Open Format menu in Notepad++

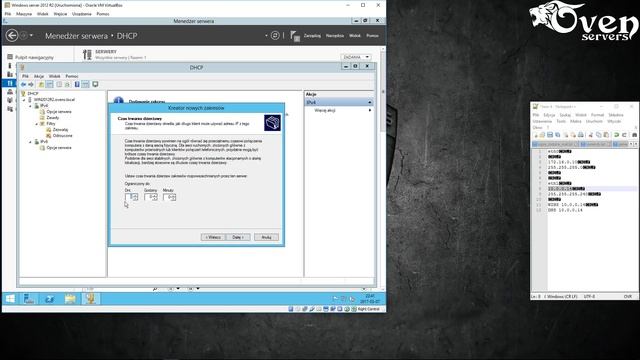597,115
